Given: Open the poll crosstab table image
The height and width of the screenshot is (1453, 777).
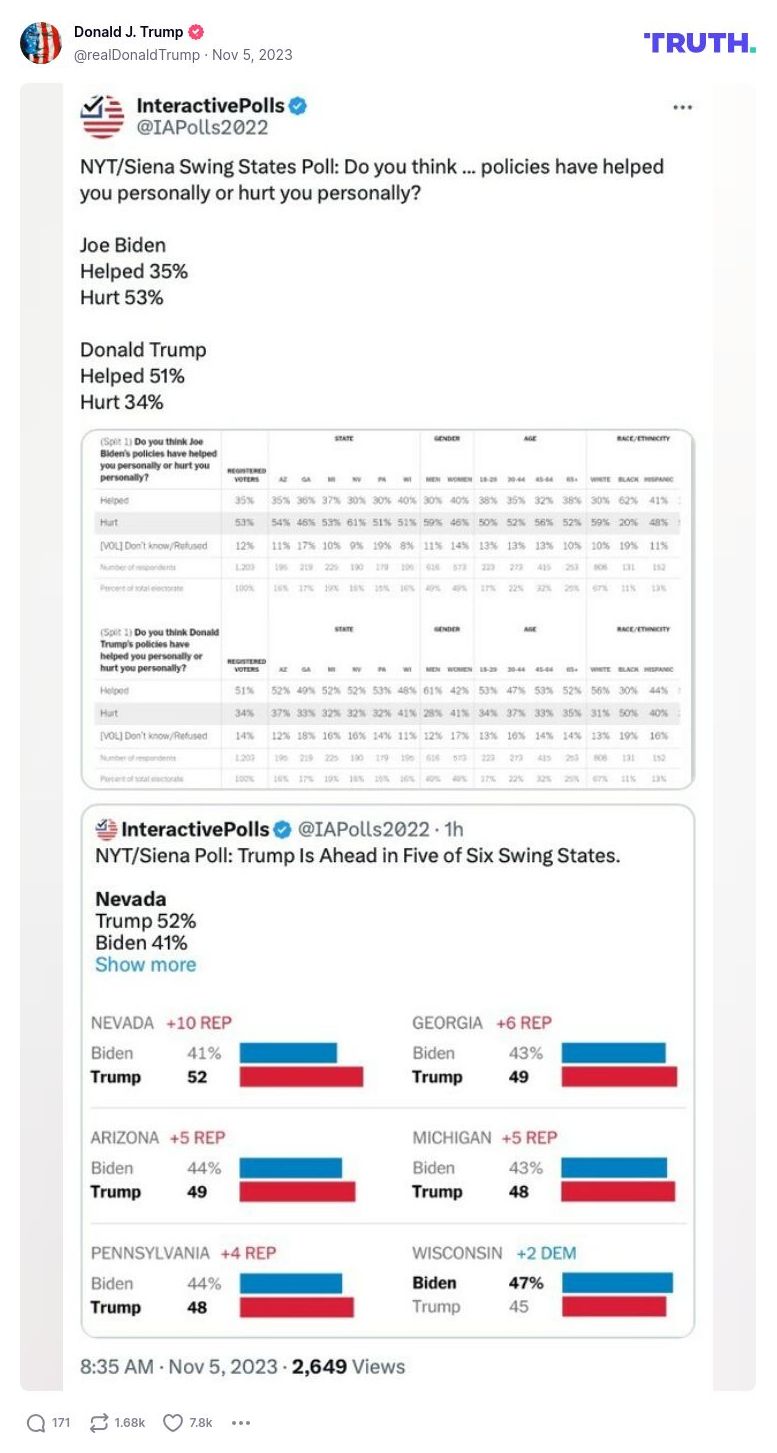Looking at the screenshot, I should point(387,609).
